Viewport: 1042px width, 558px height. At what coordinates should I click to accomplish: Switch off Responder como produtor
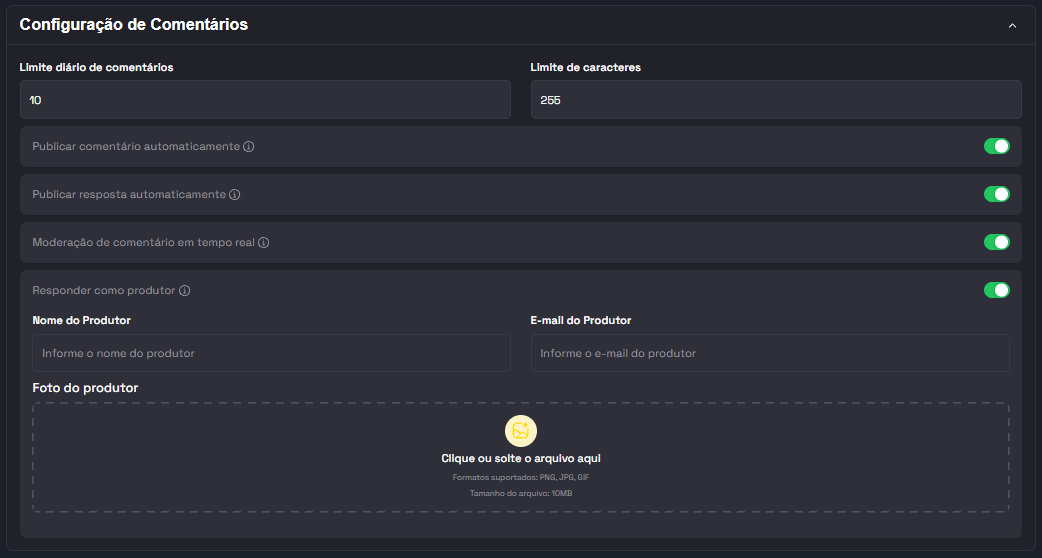point(996,290)
